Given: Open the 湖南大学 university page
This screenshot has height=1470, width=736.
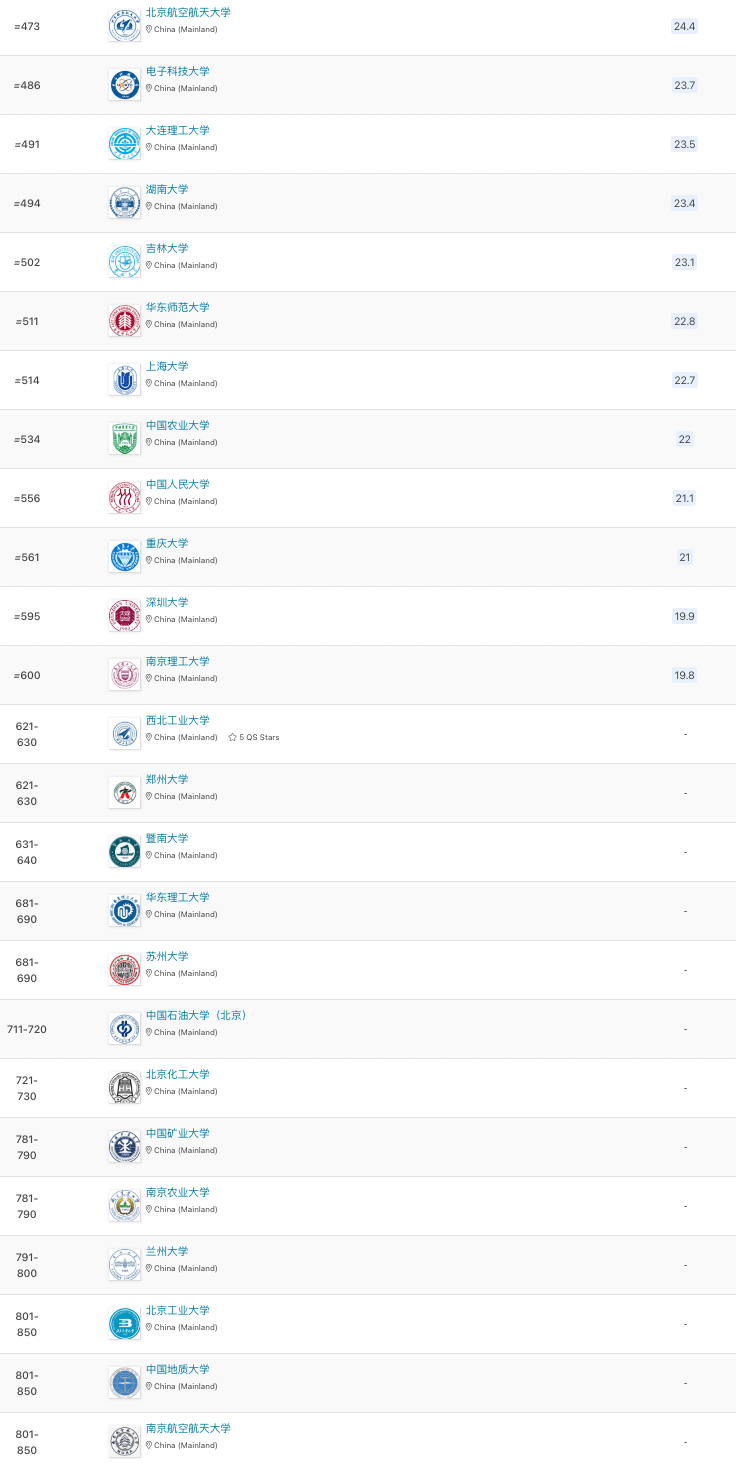Looking at the screenshot, I should [x=167, y=189].
